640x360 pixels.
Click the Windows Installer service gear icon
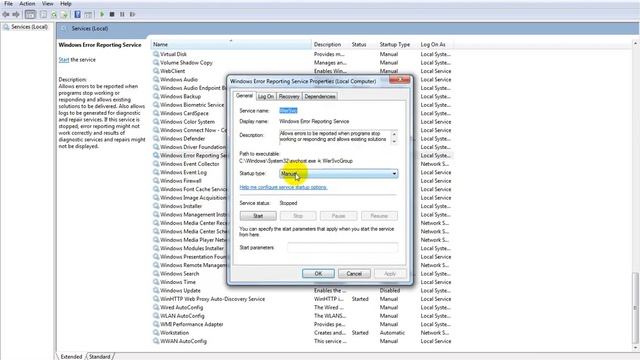tap(156, 206)
